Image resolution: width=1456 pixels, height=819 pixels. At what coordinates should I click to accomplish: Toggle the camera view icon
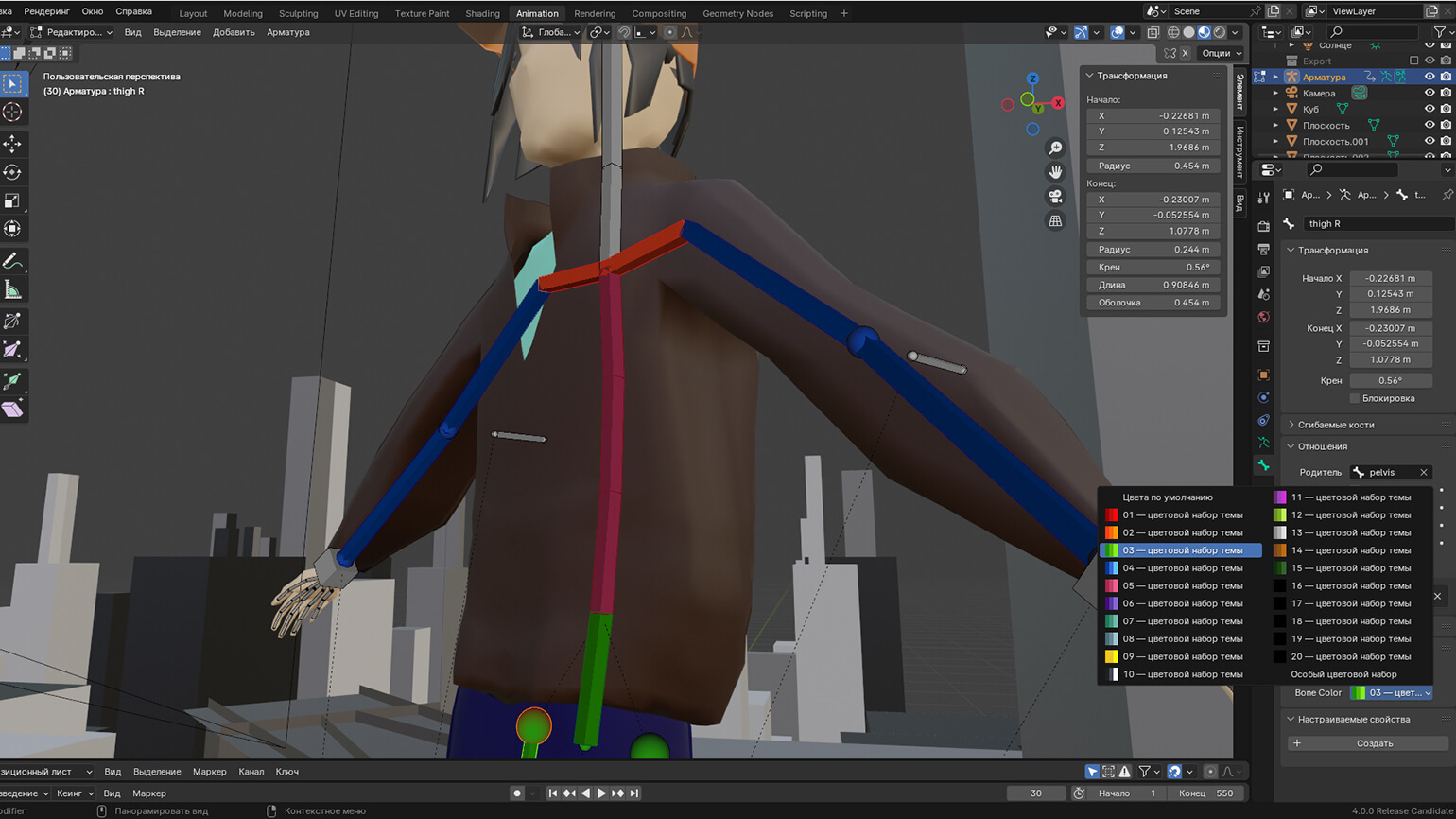(x=1055, y=197)
